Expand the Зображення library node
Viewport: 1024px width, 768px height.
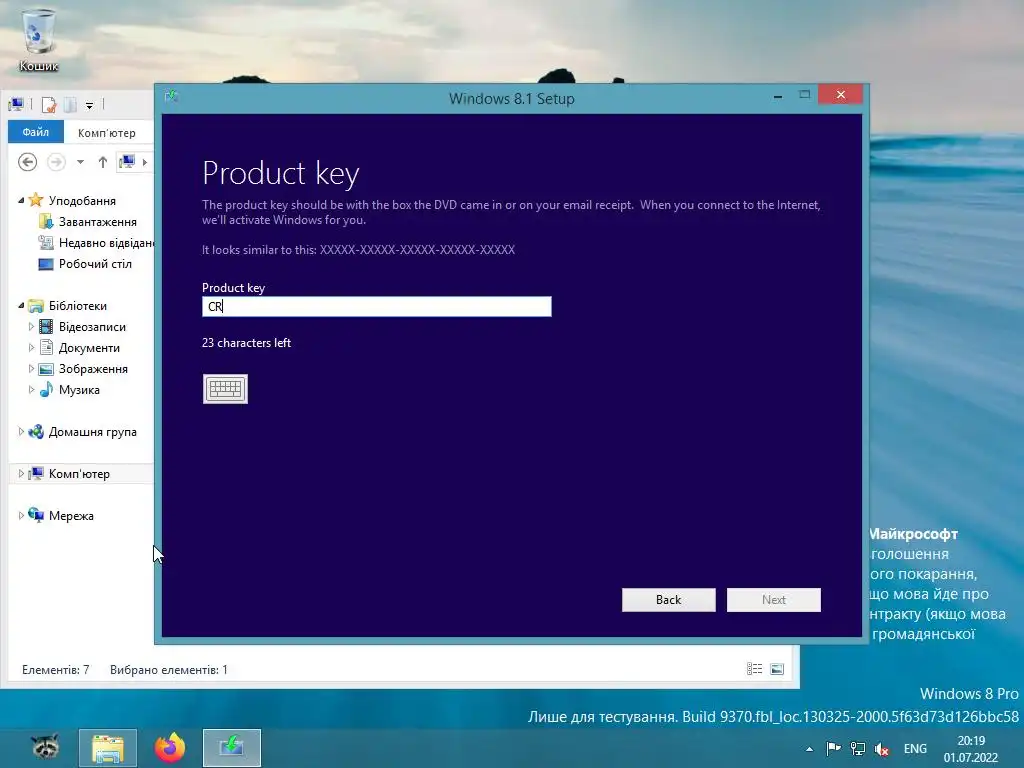[31, 368]
